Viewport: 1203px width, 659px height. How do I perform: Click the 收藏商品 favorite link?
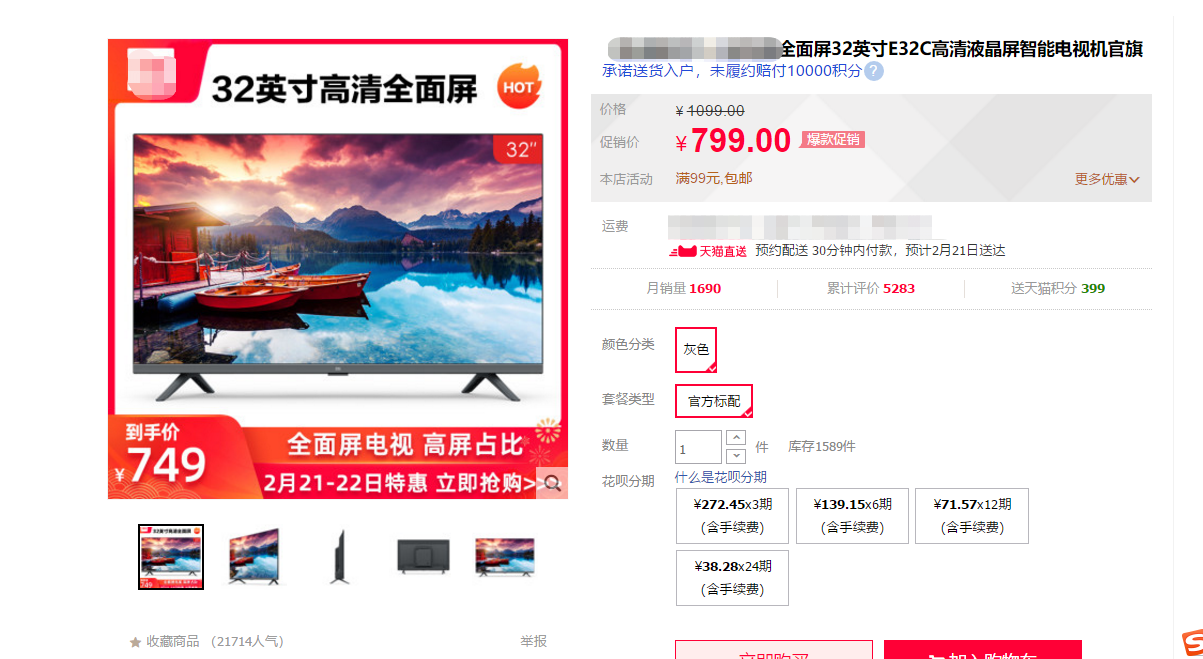point(172,642)
